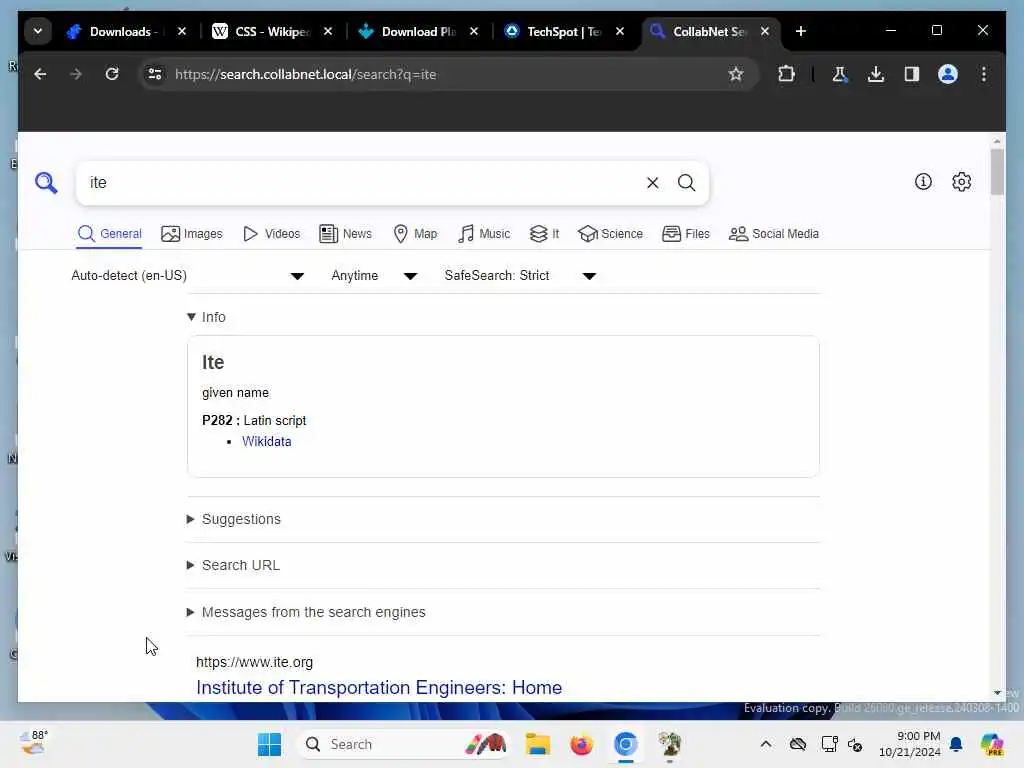
Task: Click the CollabNet search logo icon
Action: [x=46, y=182]
